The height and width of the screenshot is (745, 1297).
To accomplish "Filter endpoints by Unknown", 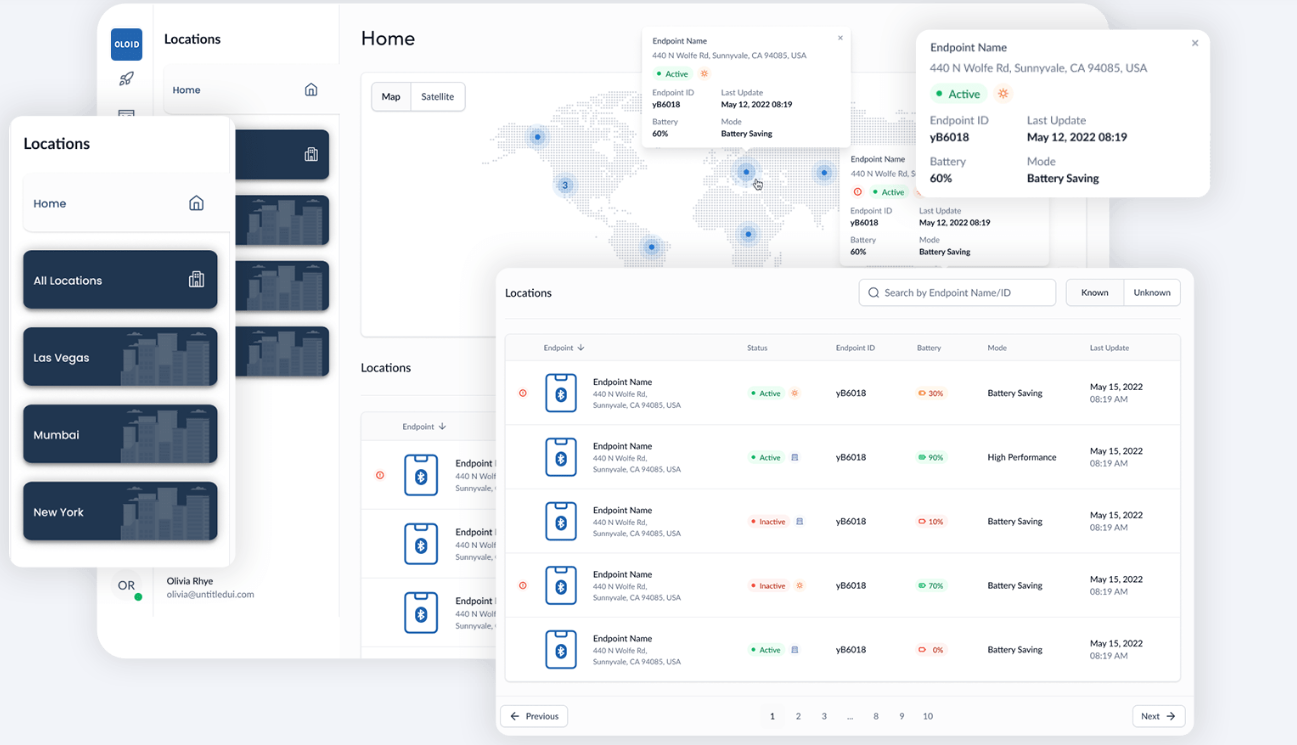I will click(1152, 293).
